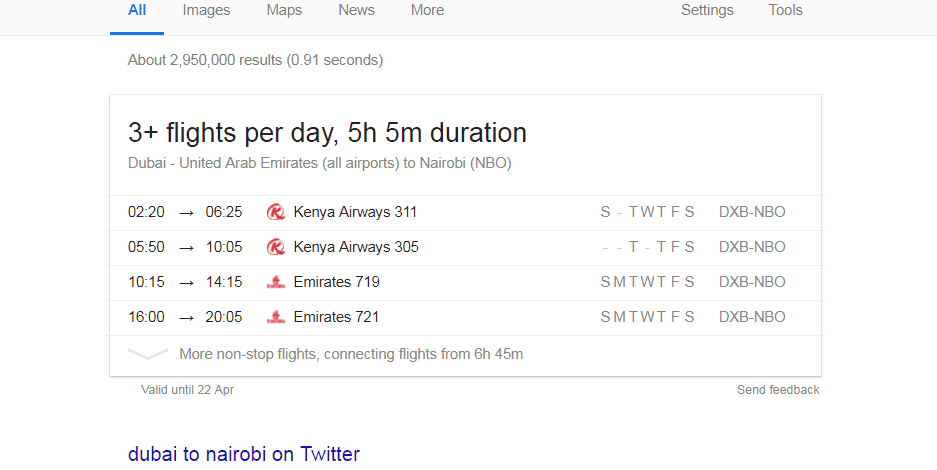Image resolution: width=937 pixels, height=470 pixels.
Task: Click DXB-NBO route for the 16:00 flight
Action: (x=752, y=317)
